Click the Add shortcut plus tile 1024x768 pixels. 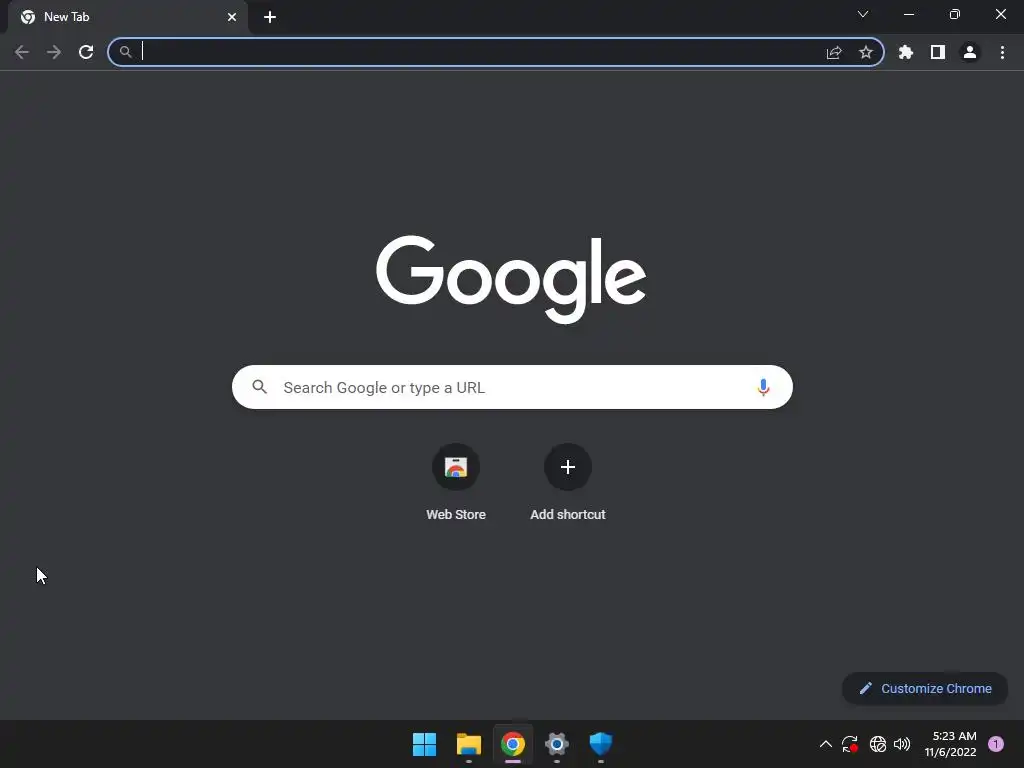tap(568, 467)
